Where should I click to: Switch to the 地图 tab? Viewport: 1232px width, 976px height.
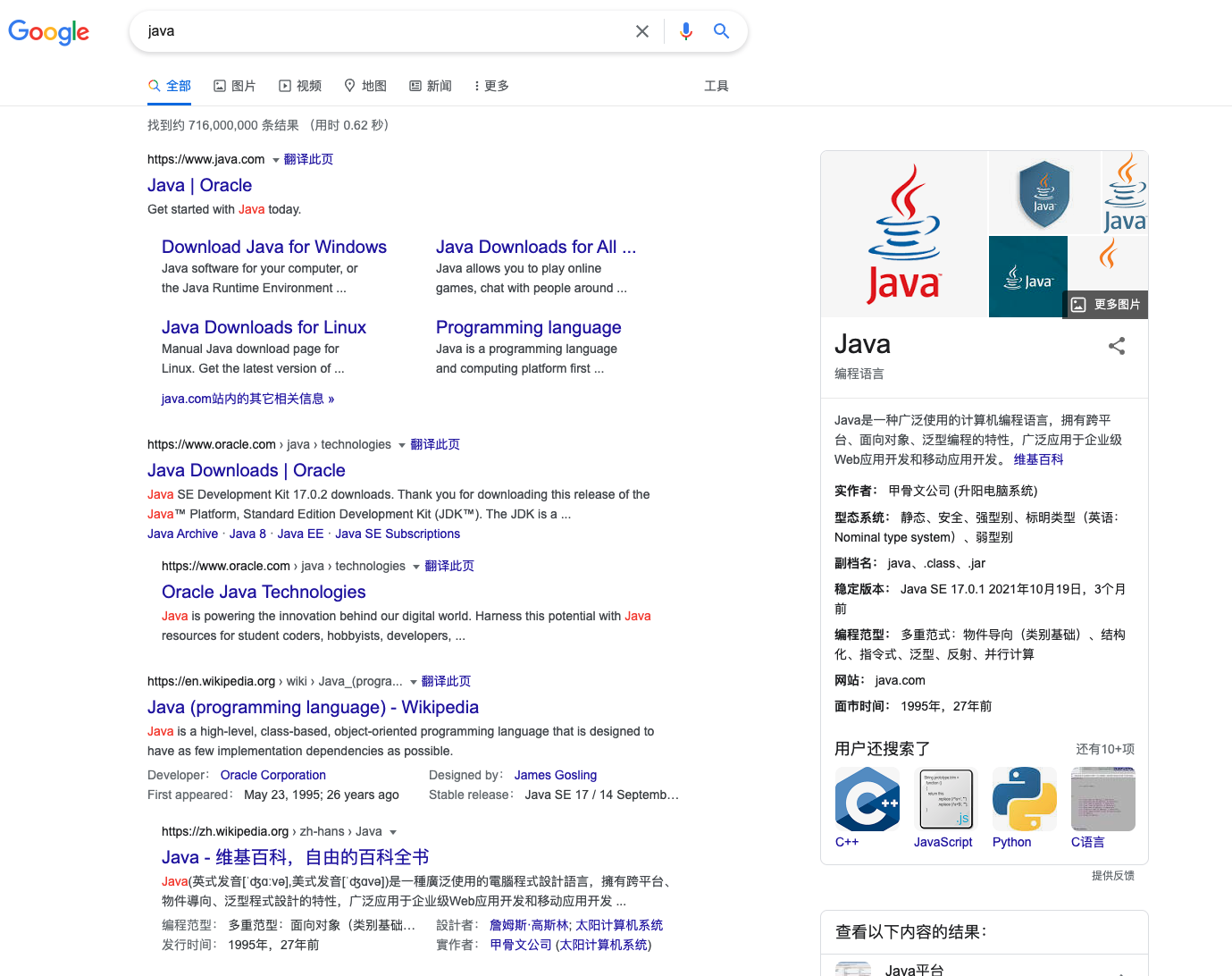point(365,86)
